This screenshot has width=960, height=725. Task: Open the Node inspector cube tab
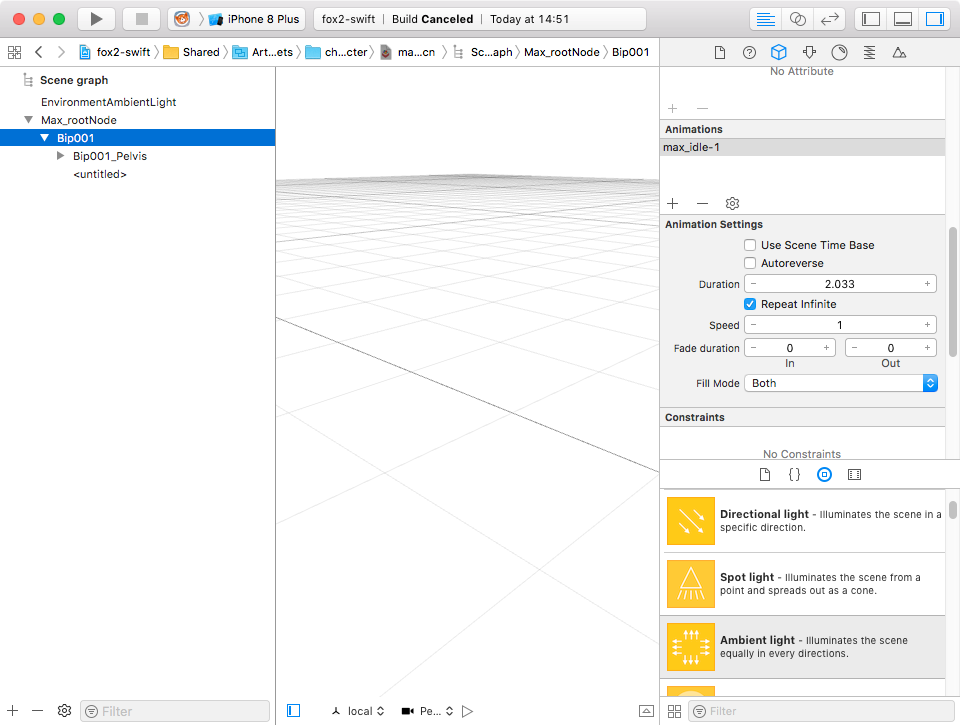[779, 52]
